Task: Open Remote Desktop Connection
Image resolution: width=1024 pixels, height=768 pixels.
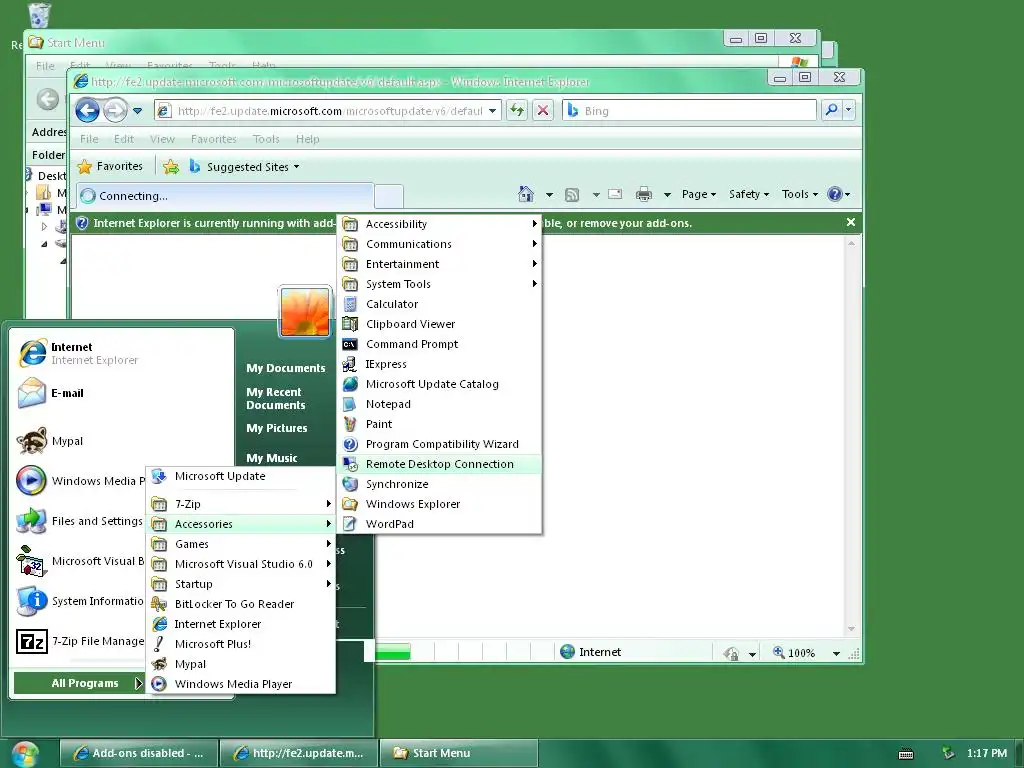Action: (440, 464)
